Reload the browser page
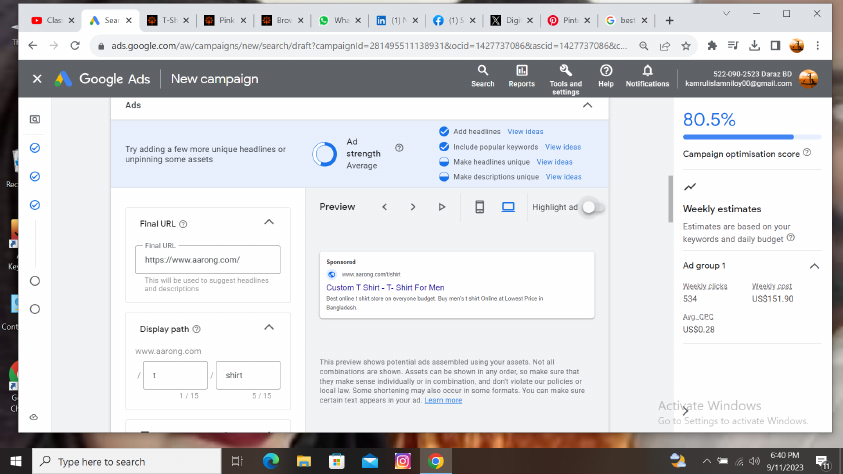 pyautogui.click(x=75, y=46)
